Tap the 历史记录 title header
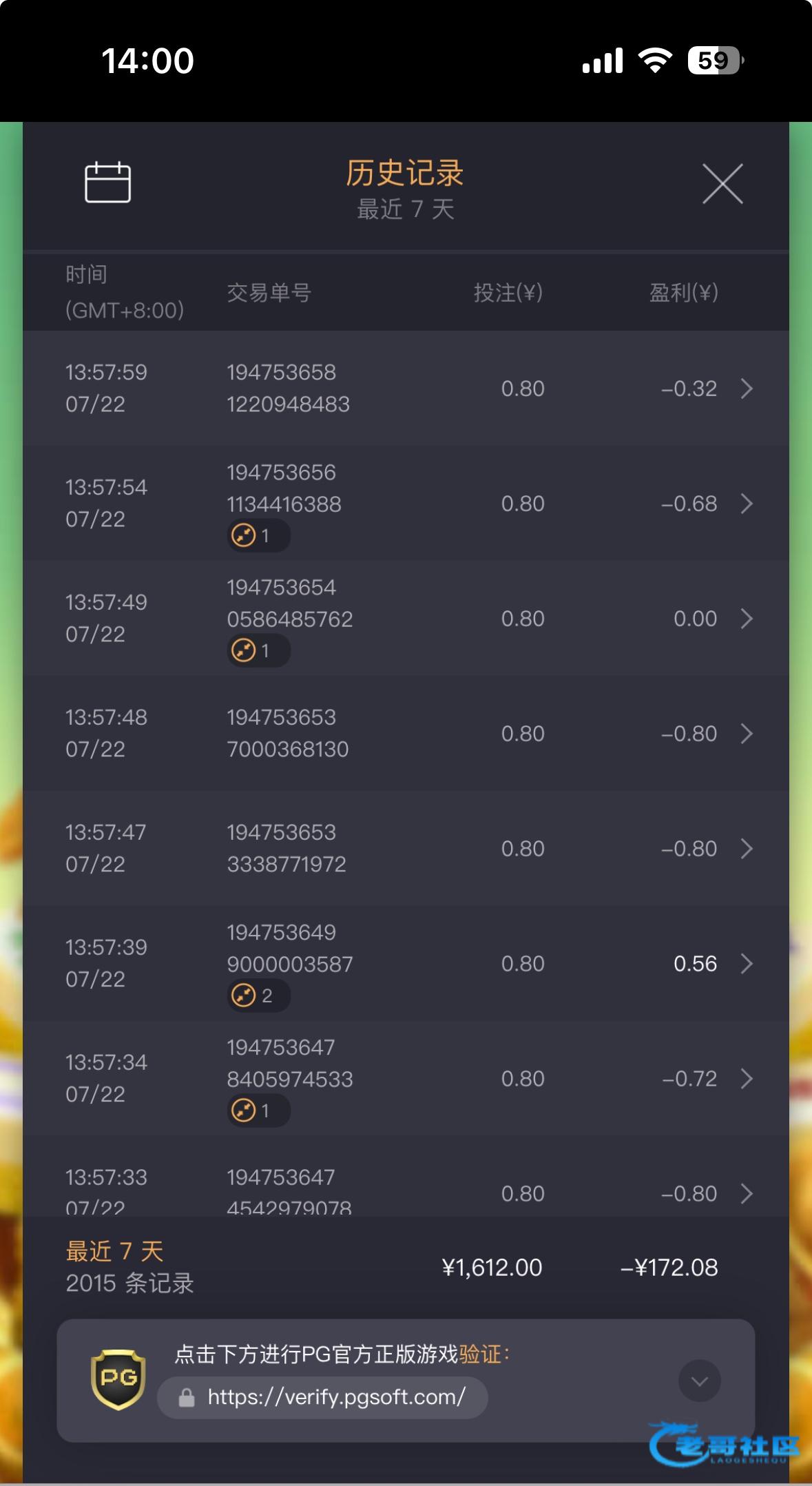812x1486 pixels. 405,173
